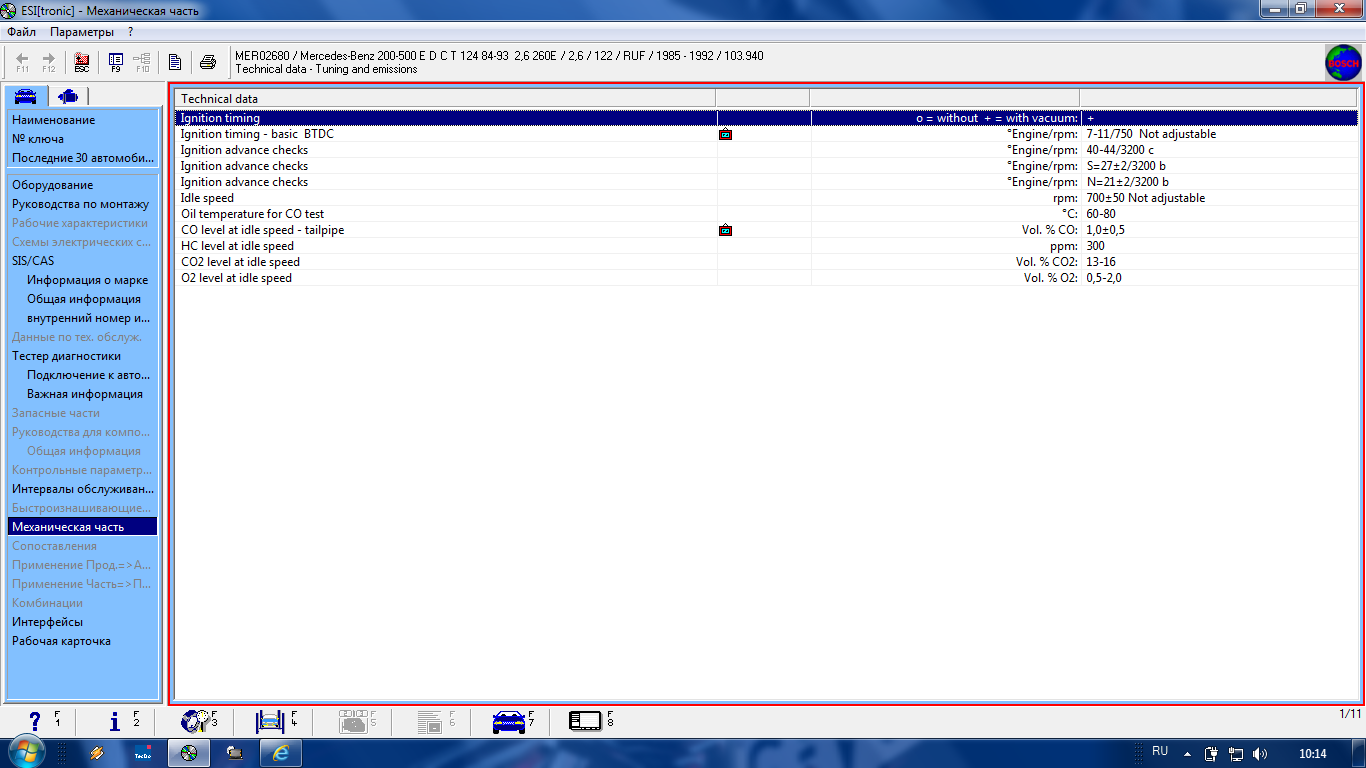
Task: Open Internet Explorer from taskbar
Action: 281,753
